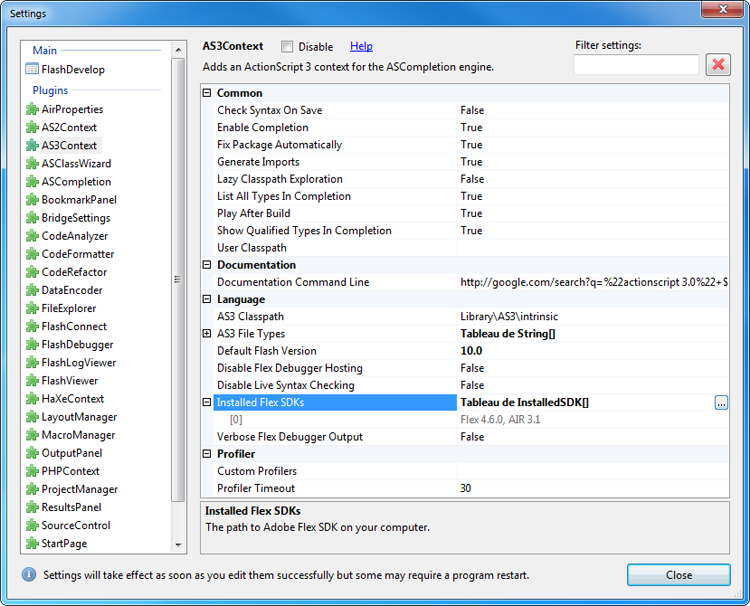Click the ProjectManager plugin icon

(32, 489)
